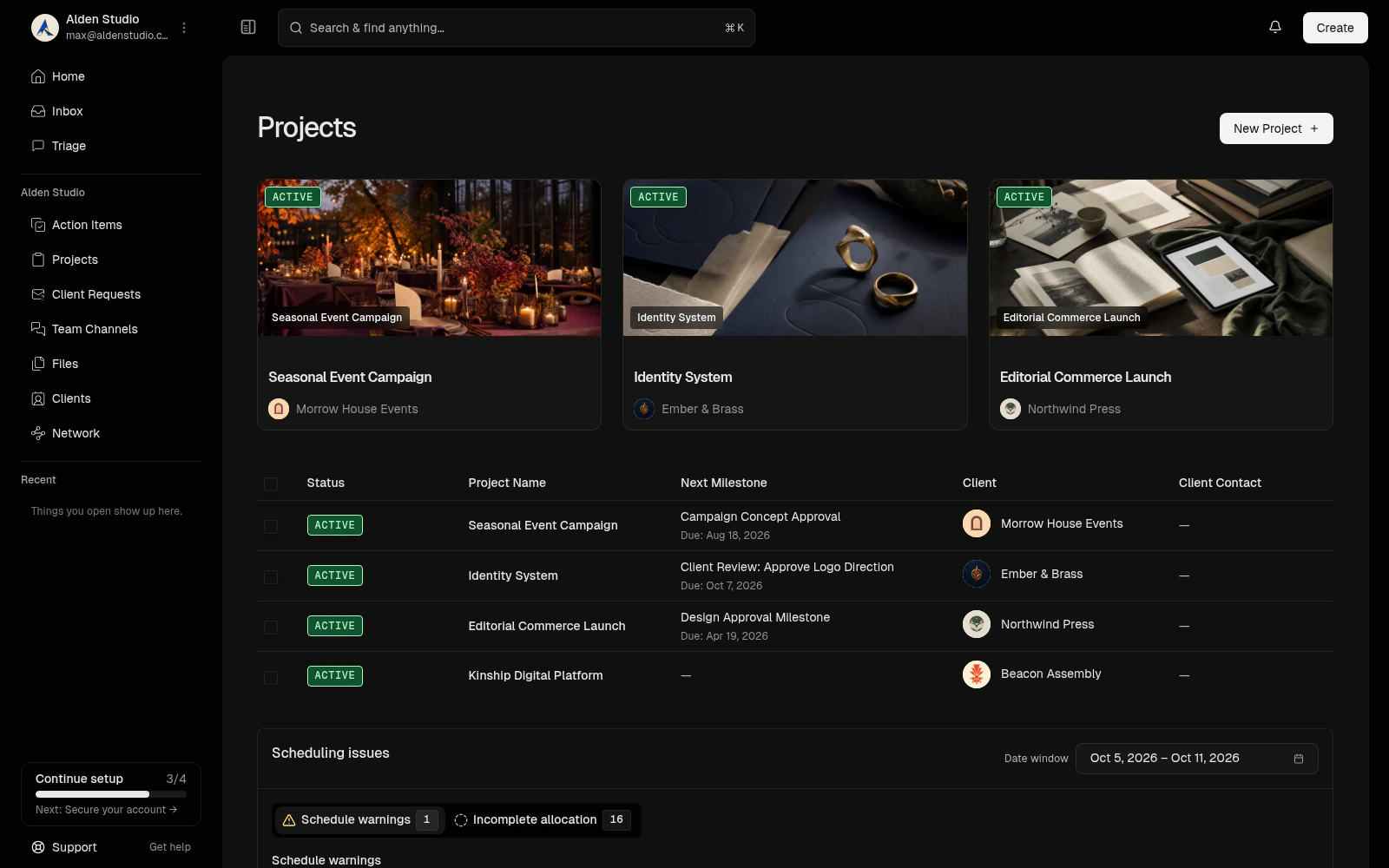The height and width of the screenshot is (868, 1389).
Task: Click the Create button
Action: point(1335,28)
